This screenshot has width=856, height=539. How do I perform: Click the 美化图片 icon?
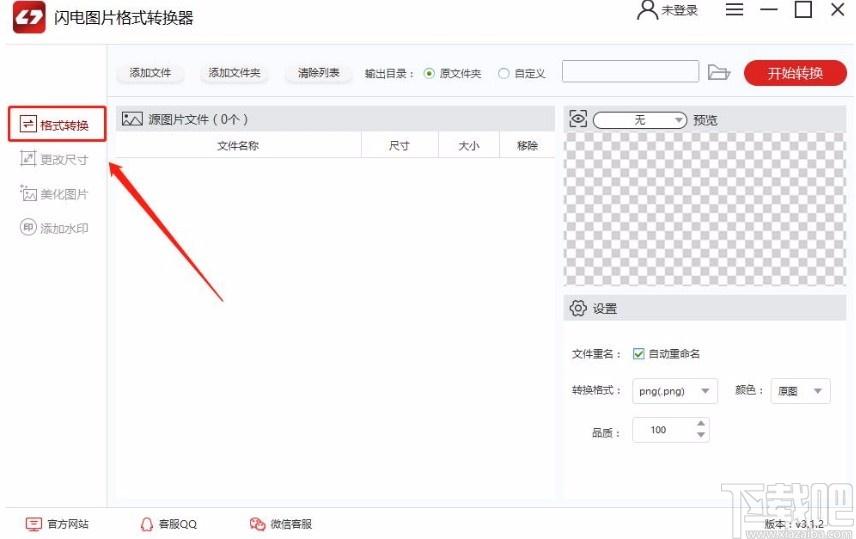pos(28,193)
